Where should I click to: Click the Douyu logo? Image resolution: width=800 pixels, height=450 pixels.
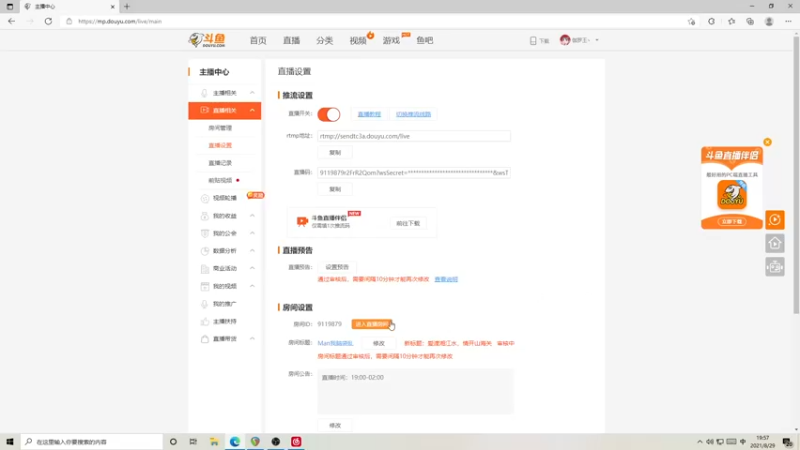click(207, 40)
